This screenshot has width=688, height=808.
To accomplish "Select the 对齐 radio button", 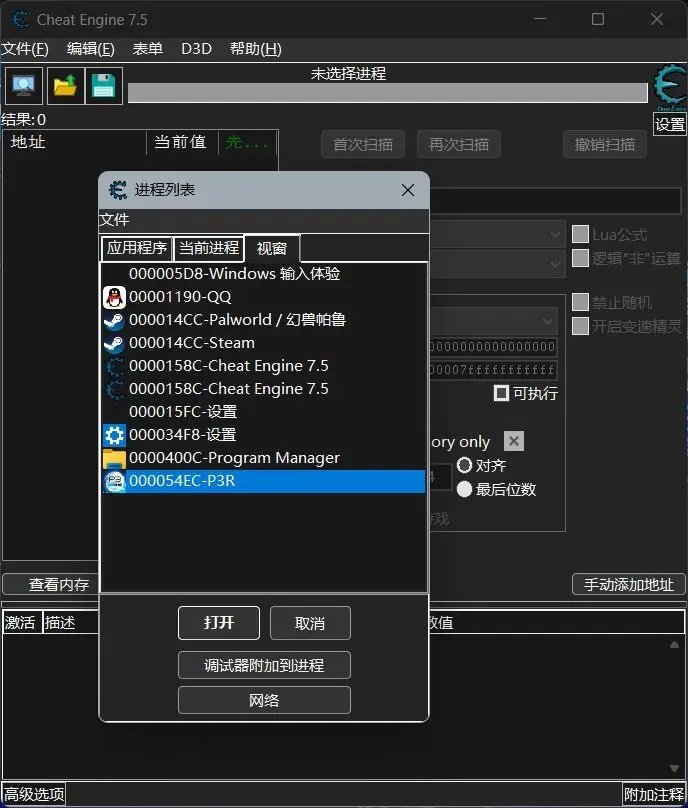I will click(x=465, y=465).
